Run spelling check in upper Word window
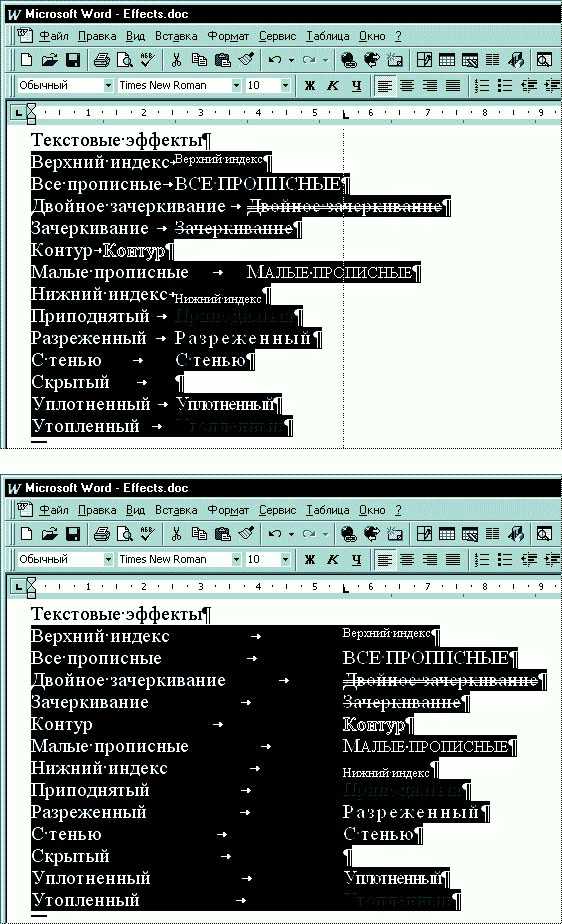The width and height of the screenshot is (562, 924). (x=147, y=60)
